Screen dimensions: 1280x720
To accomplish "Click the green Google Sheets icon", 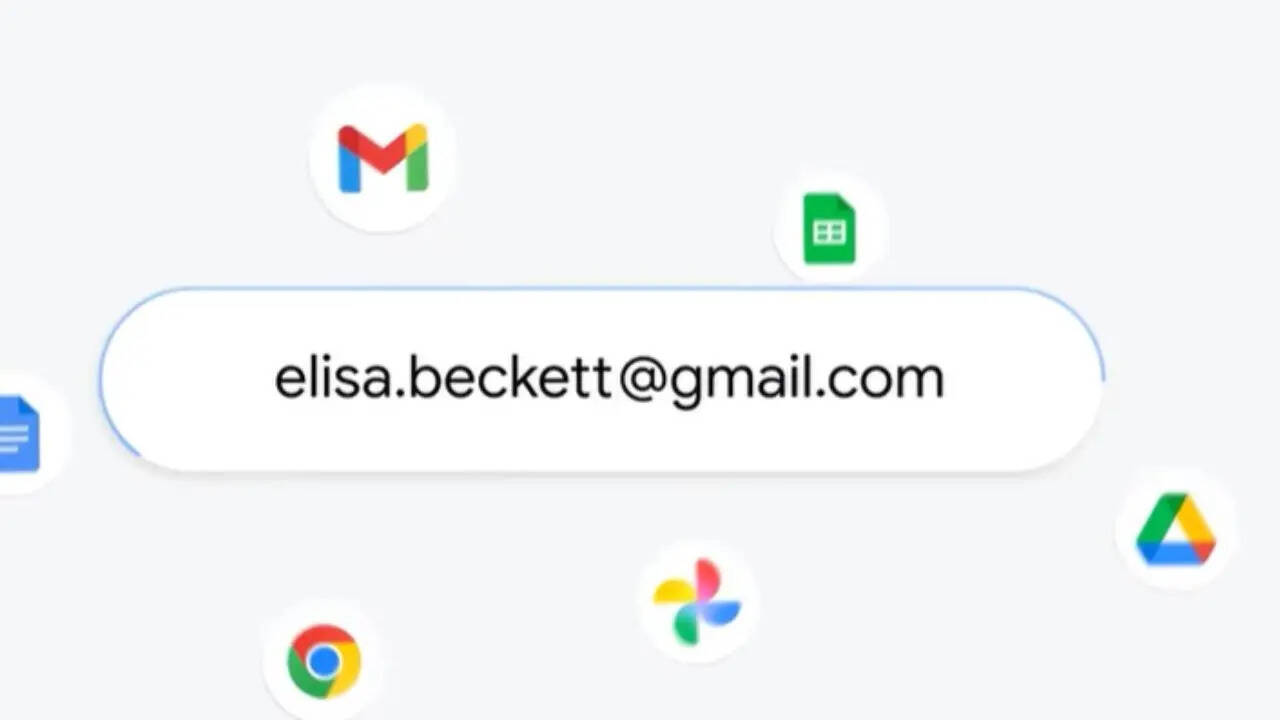I will coord(830,230).
